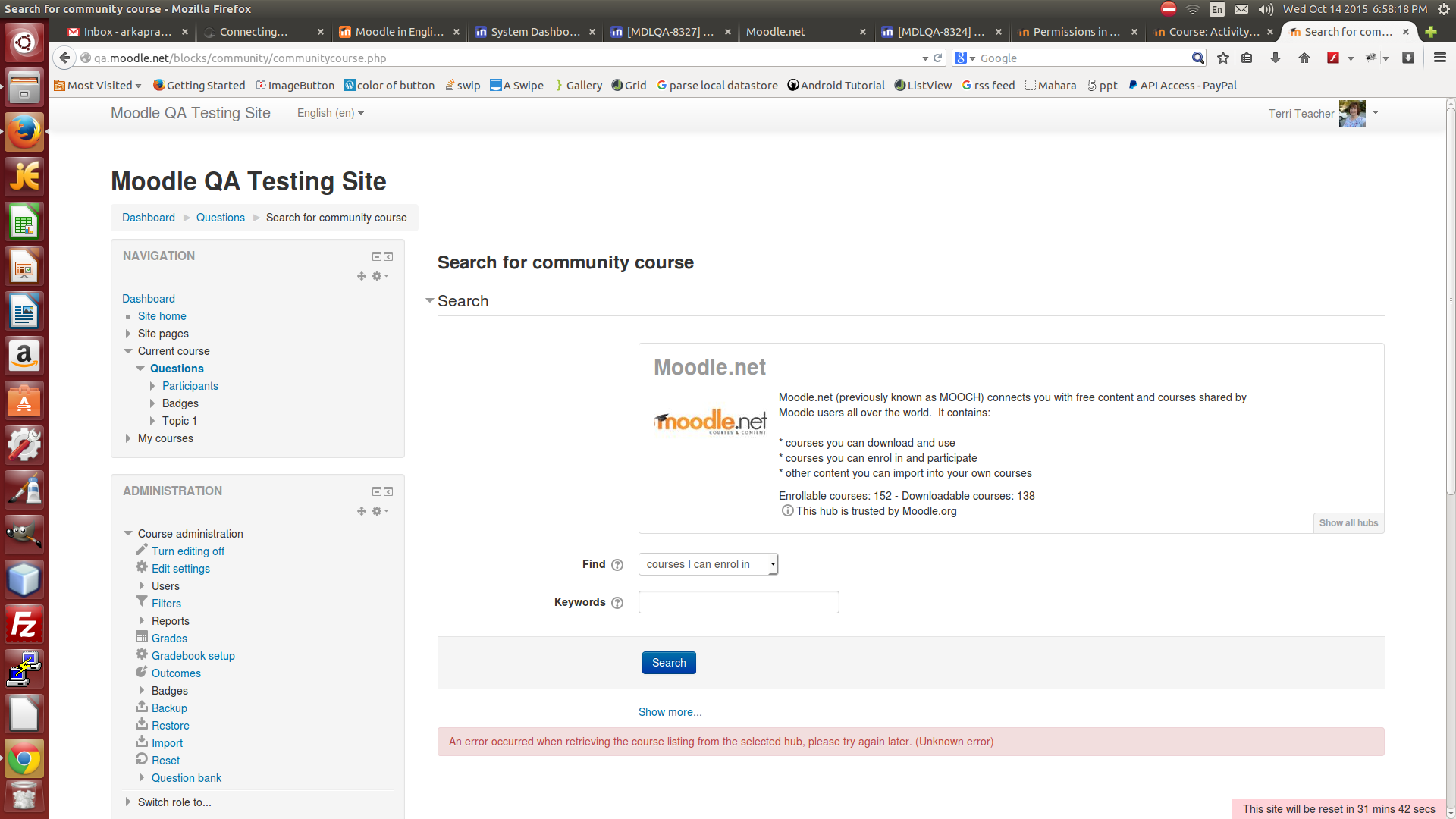Open the Most Visited bookmarks dropdown
Viewport: 1456px width, 819px height.
pyautogui.click(x=98, y=86)
